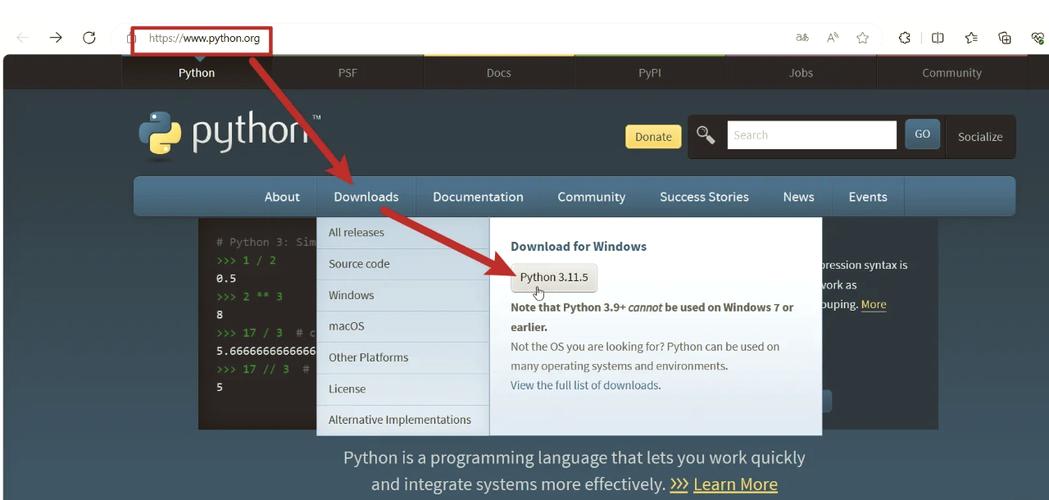Click the GO search button

click(922, 135)
